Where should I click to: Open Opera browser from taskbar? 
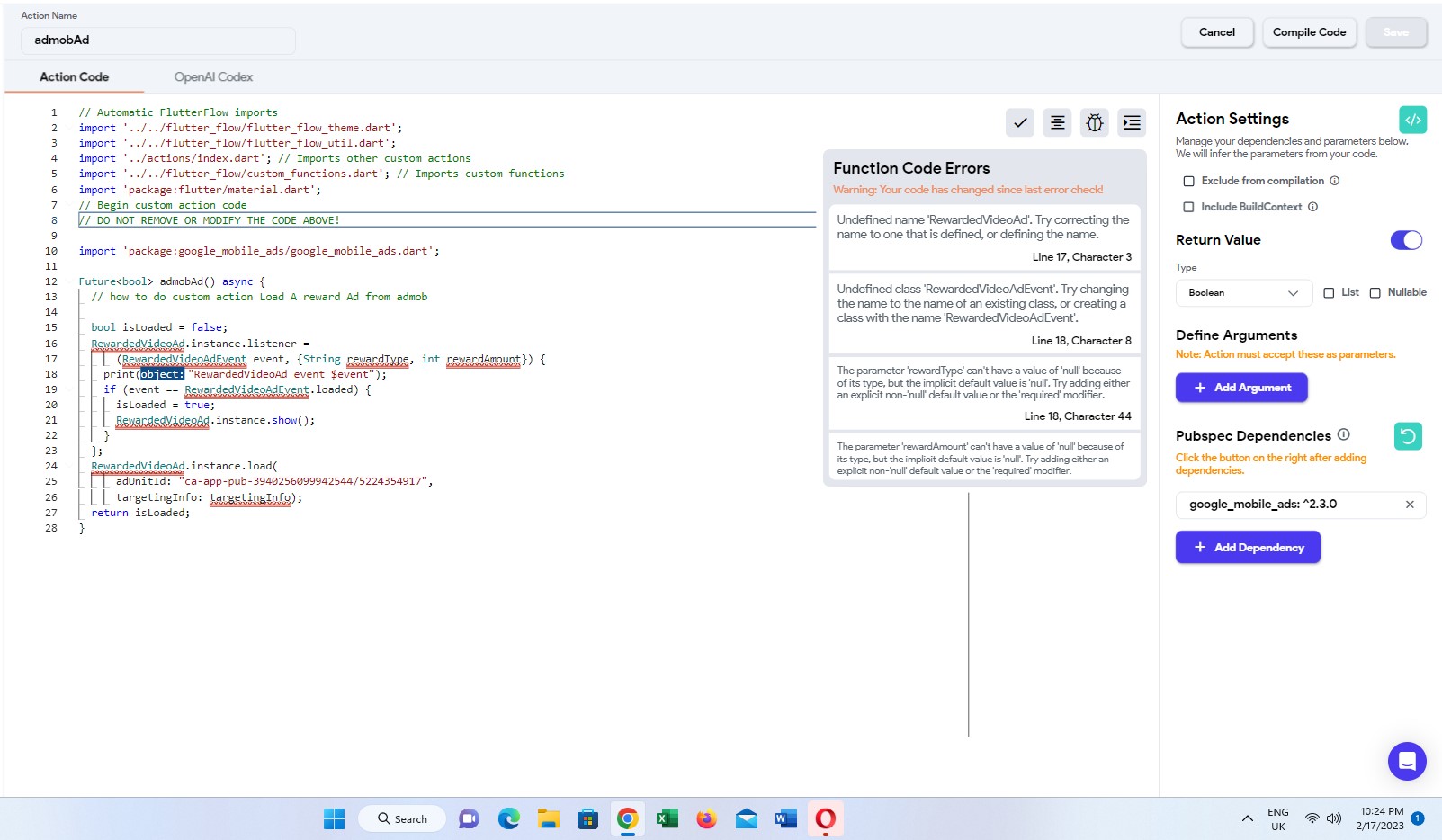point(826,818)
